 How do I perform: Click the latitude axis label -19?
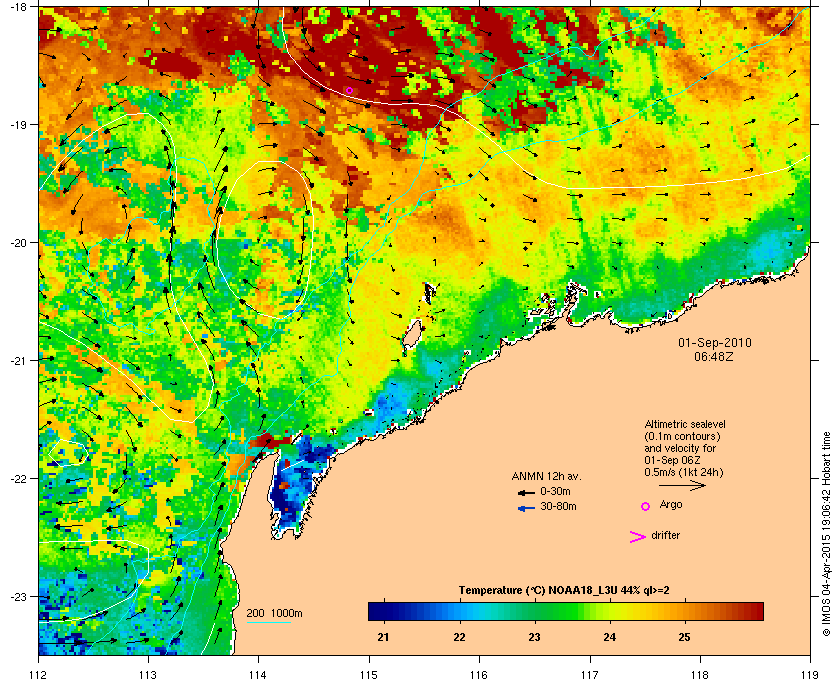(x=17, y=124)
